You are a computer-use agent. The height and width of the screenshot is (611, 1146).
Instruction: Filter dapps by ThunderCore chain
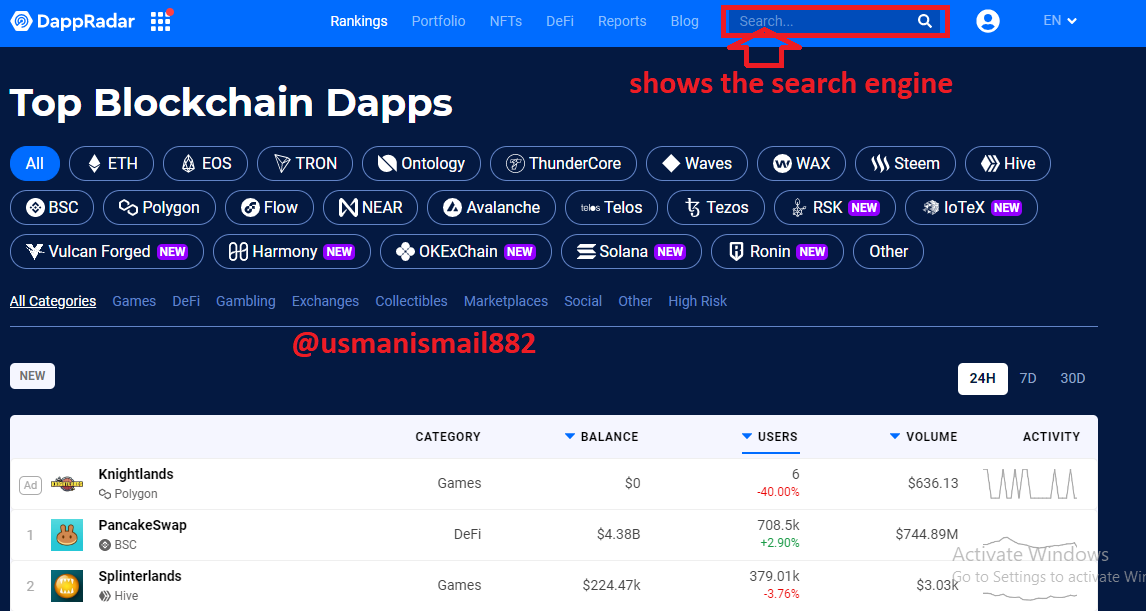coord(563,164)
